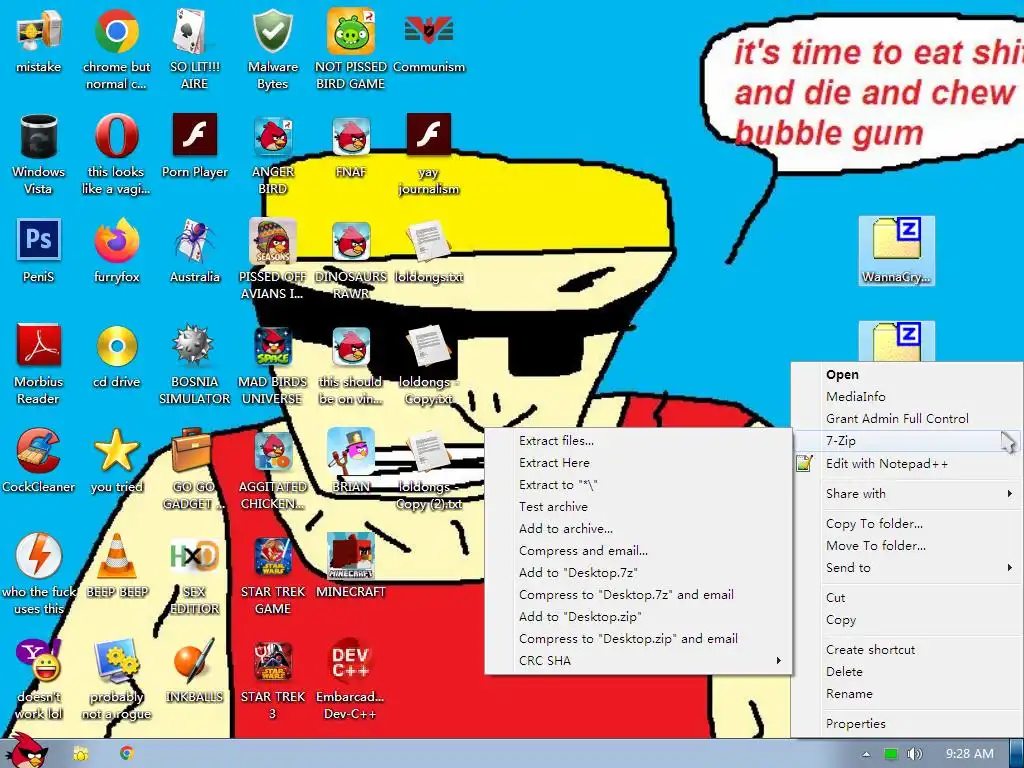Screen dimensions: 1024x768
Task: Select the 'Communism' desktop icon
Action: [x=429, y=31]
